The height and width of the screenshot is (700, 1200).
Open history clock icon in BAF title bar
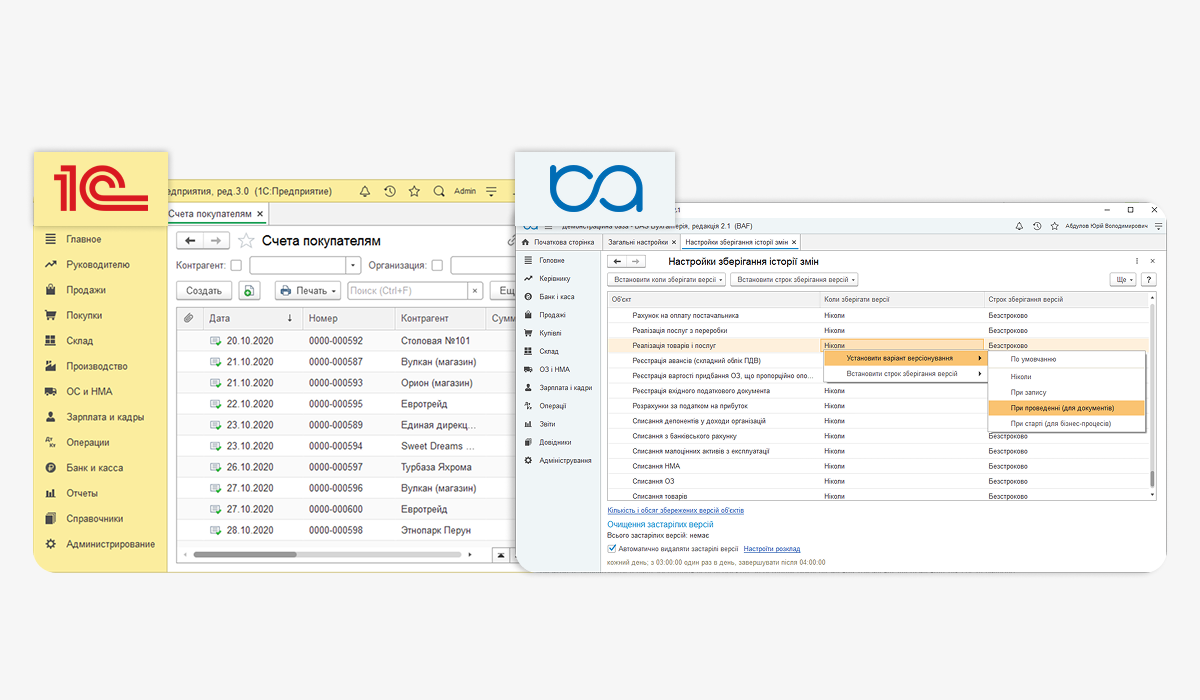pos(1038,225)
